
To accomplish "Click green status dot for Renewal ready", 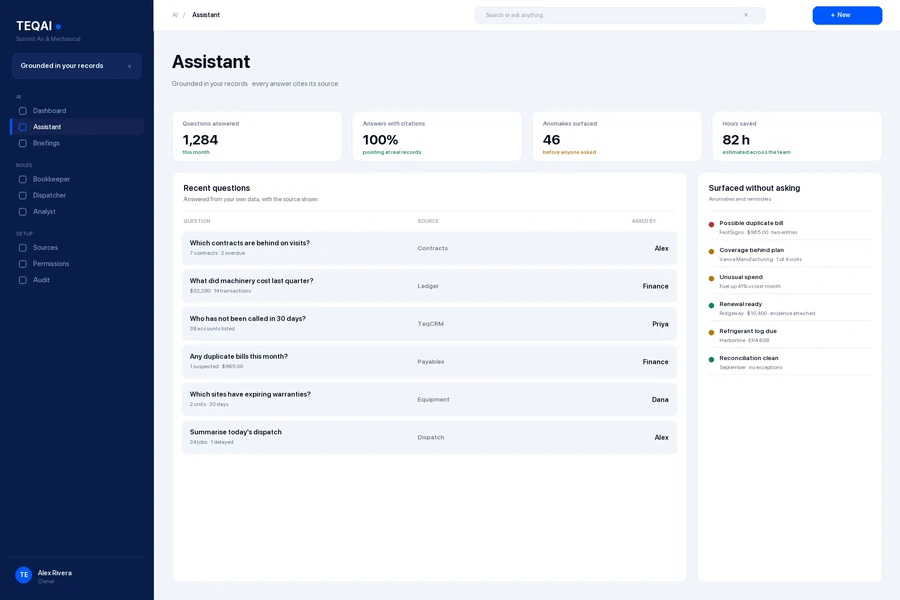I will (711, 305).
